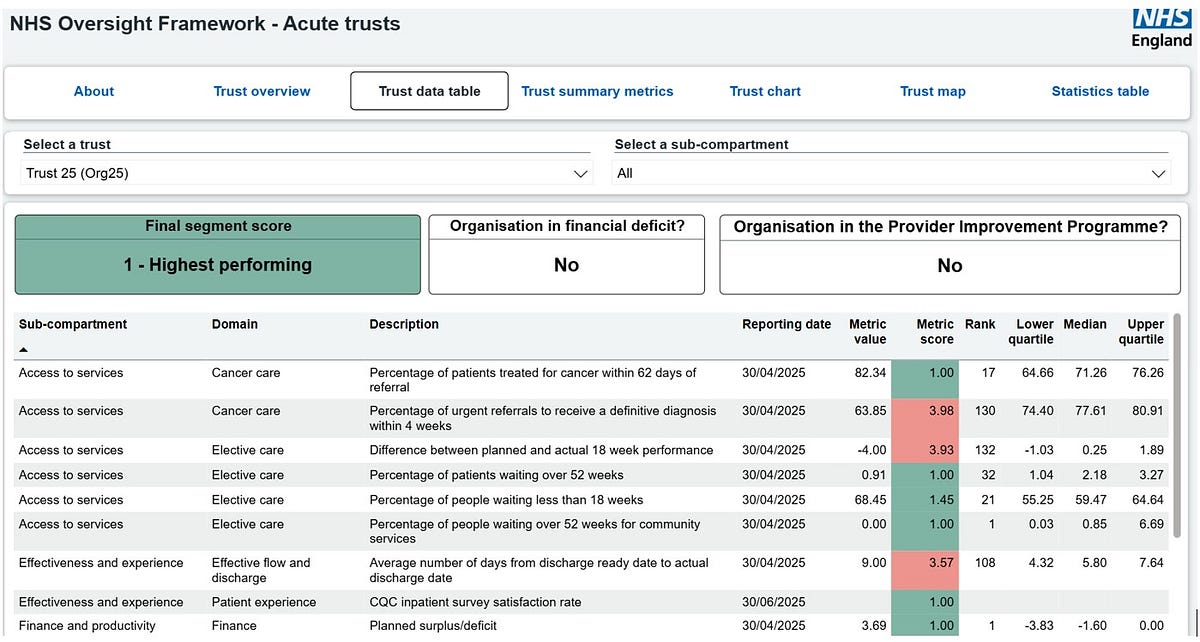Click the rank value 130
1200x642 pixels.
[985, 411]
